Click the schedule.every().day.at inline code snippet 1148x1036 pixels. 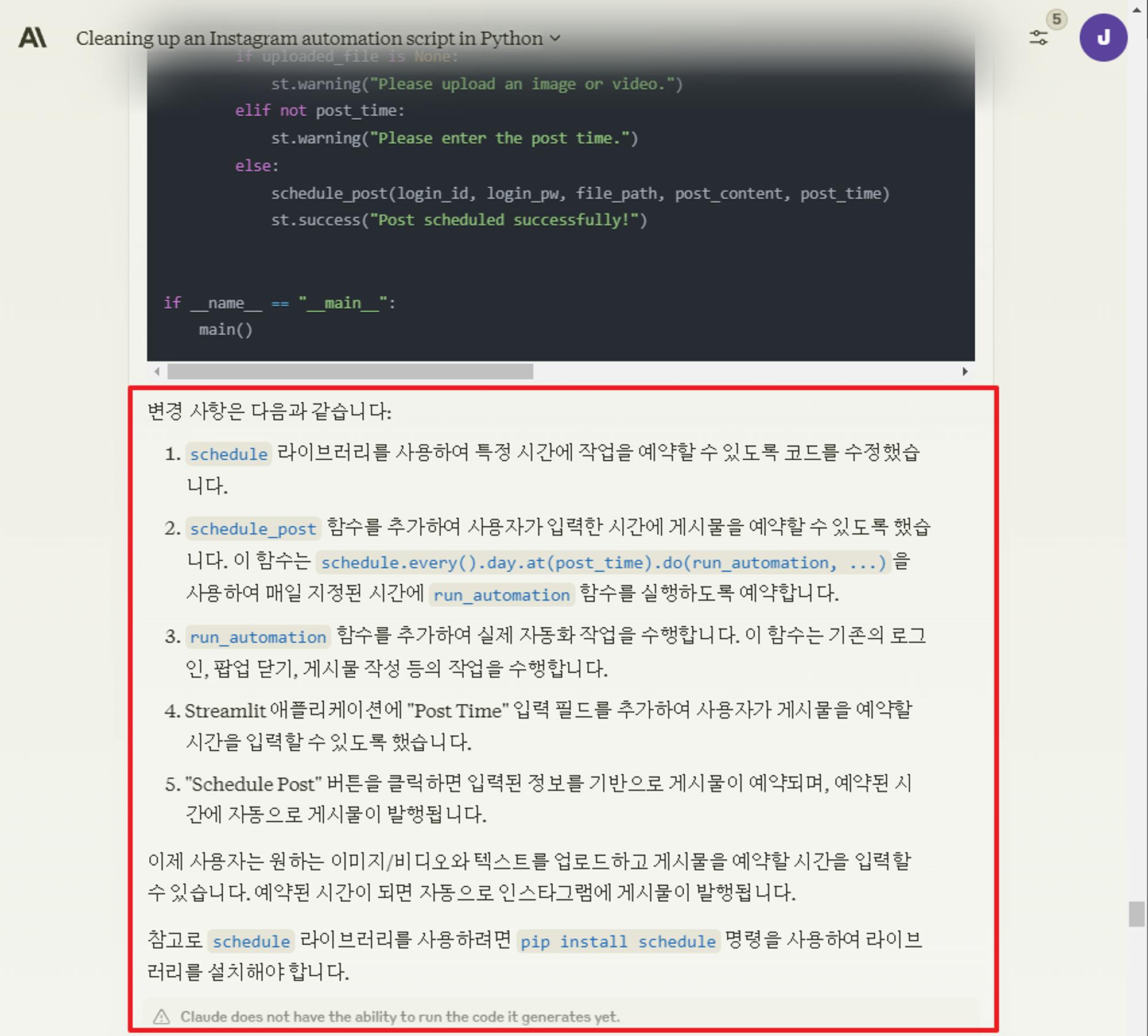[603, 562]
